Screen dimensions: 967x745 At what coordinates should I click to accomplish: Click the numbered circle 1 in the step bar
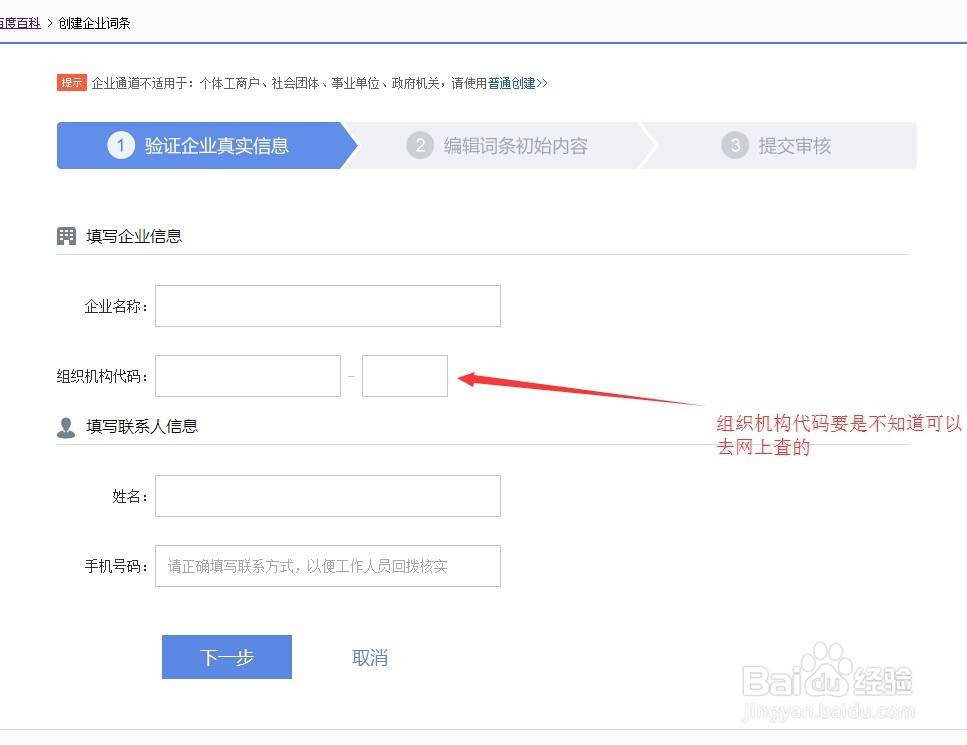121,145
